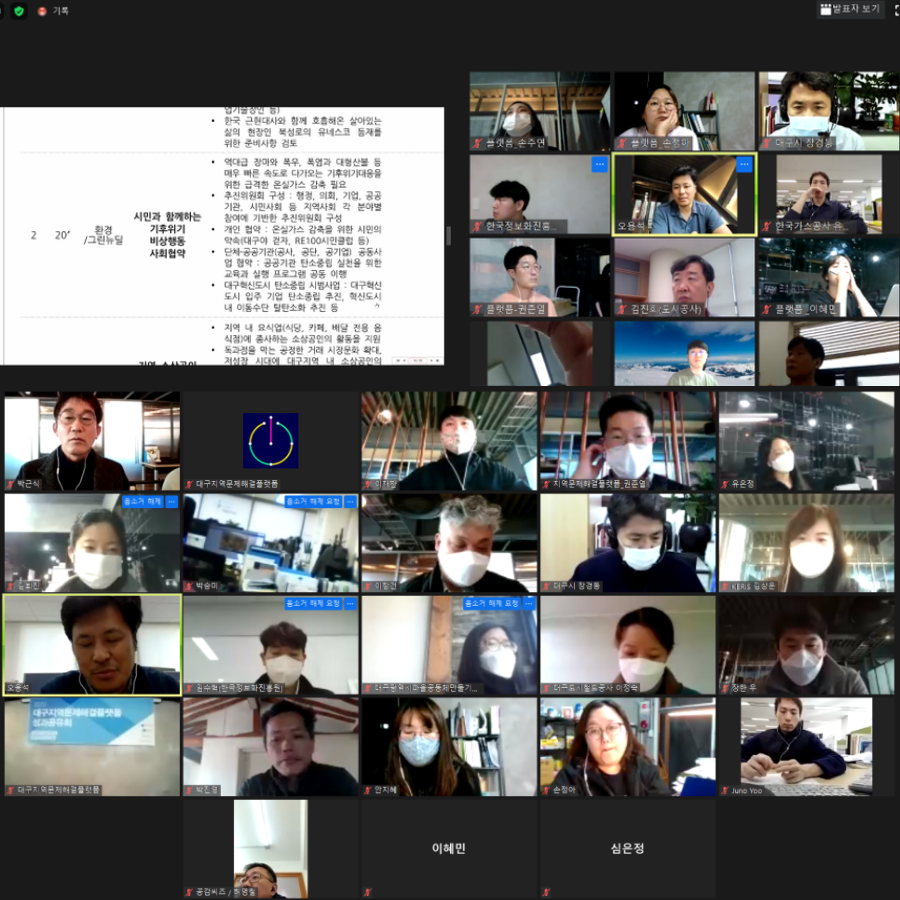Select the 공감씨즈 participant video tile
Viewport: 900px width, 900px height.
(270, 849)
